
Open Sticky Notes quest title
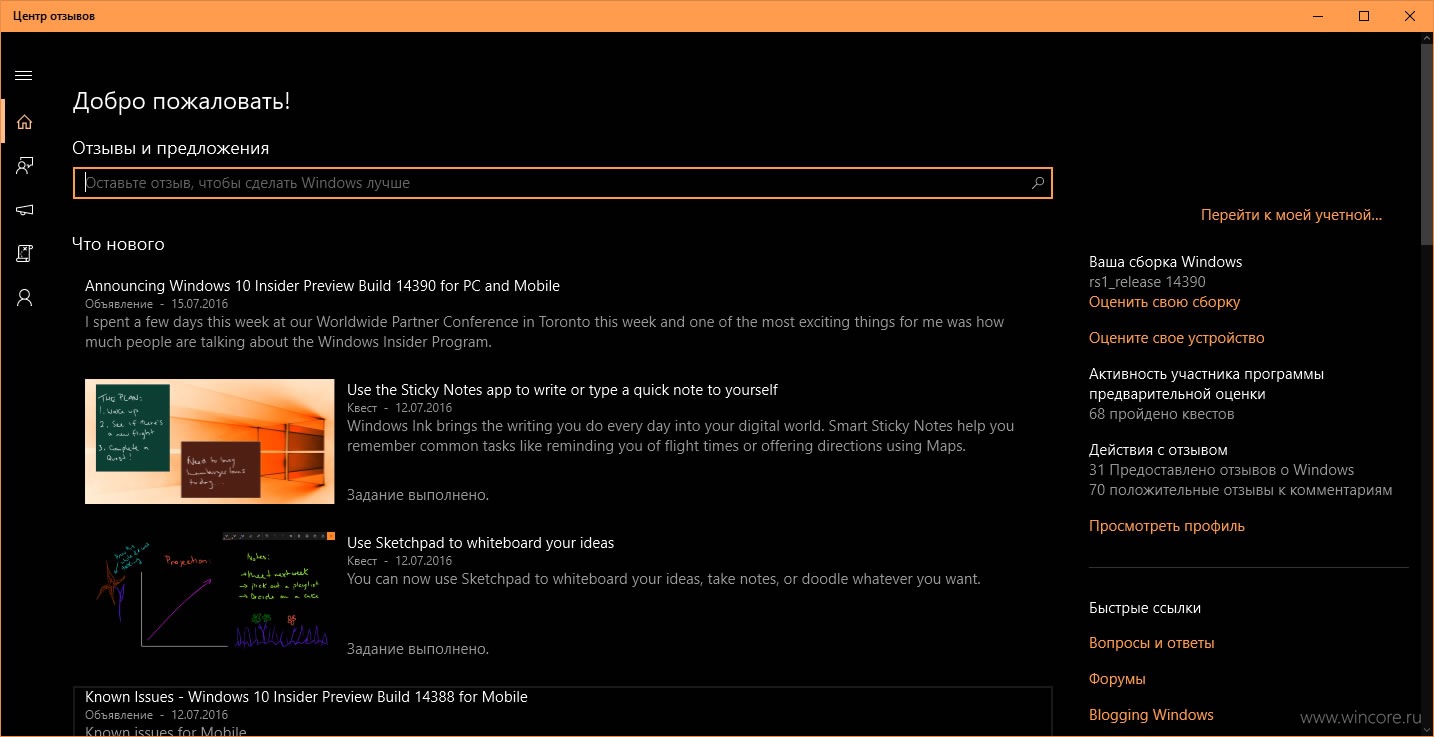[562, 390]
